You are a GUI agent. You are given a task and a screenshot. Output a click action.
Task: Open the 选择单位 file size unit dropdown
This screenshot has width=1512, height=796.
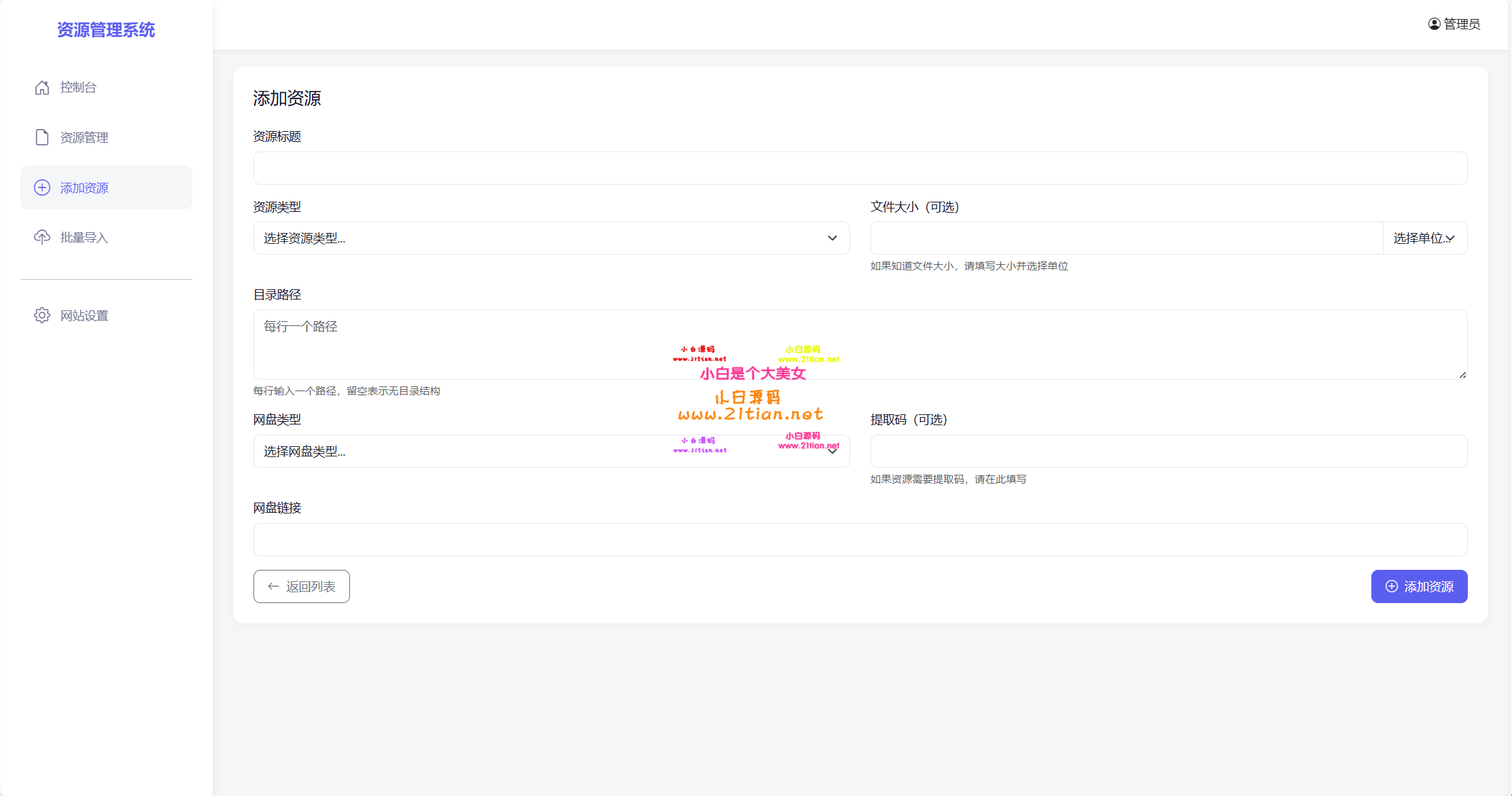pyautogui.click(x=1424, y=238)
